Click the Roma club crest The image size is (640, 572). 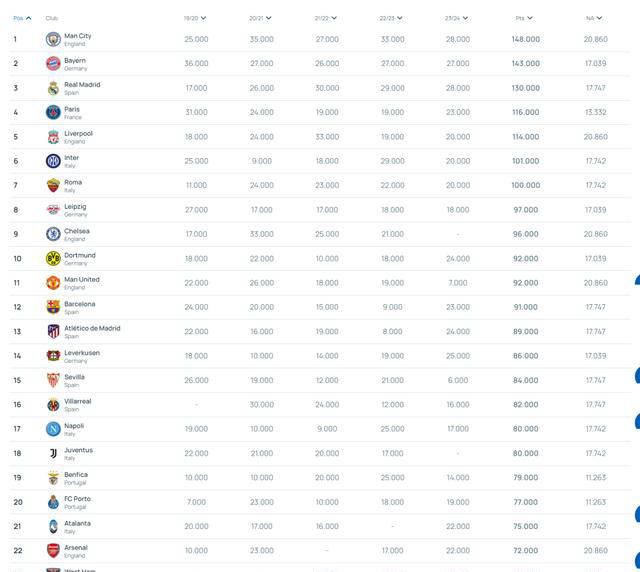53,185
